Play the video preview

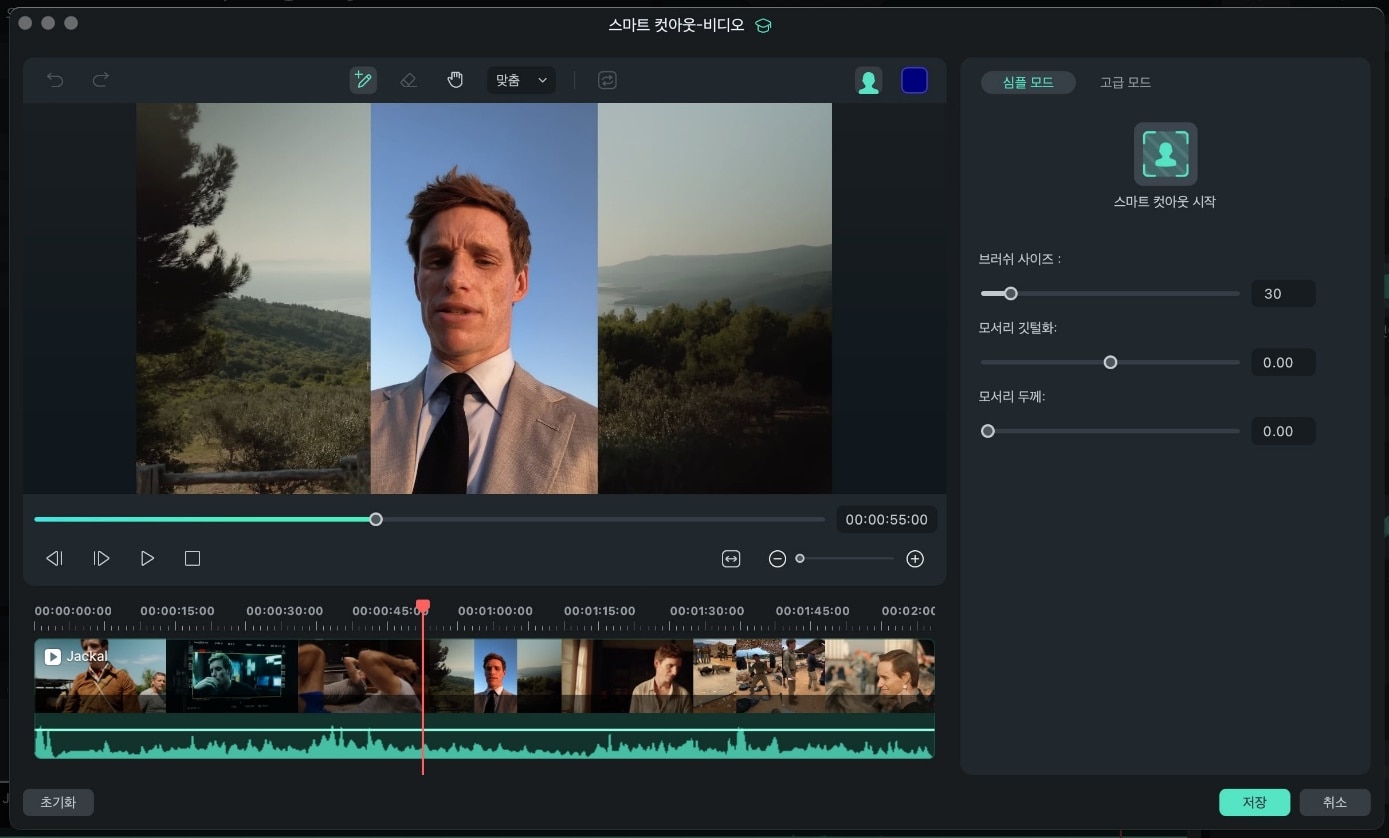pos(147,558)
